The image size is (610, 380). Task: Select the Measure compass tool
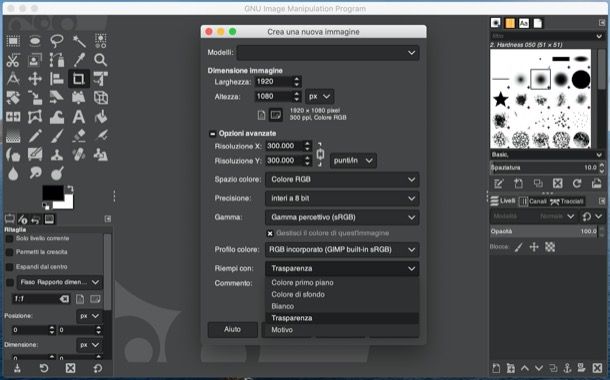[13, 79]
